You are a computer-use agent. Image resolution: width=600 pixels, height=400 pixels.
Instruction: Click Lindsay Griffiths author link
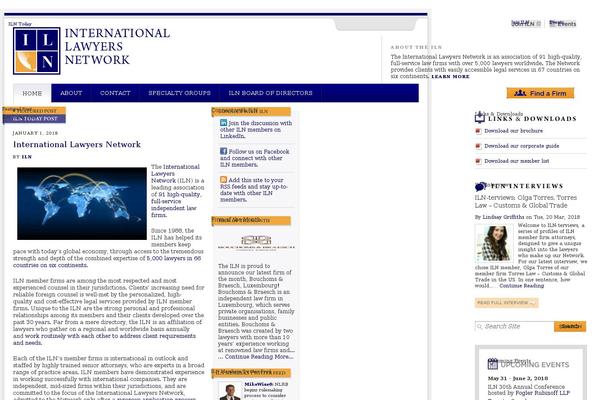(503, 217)
